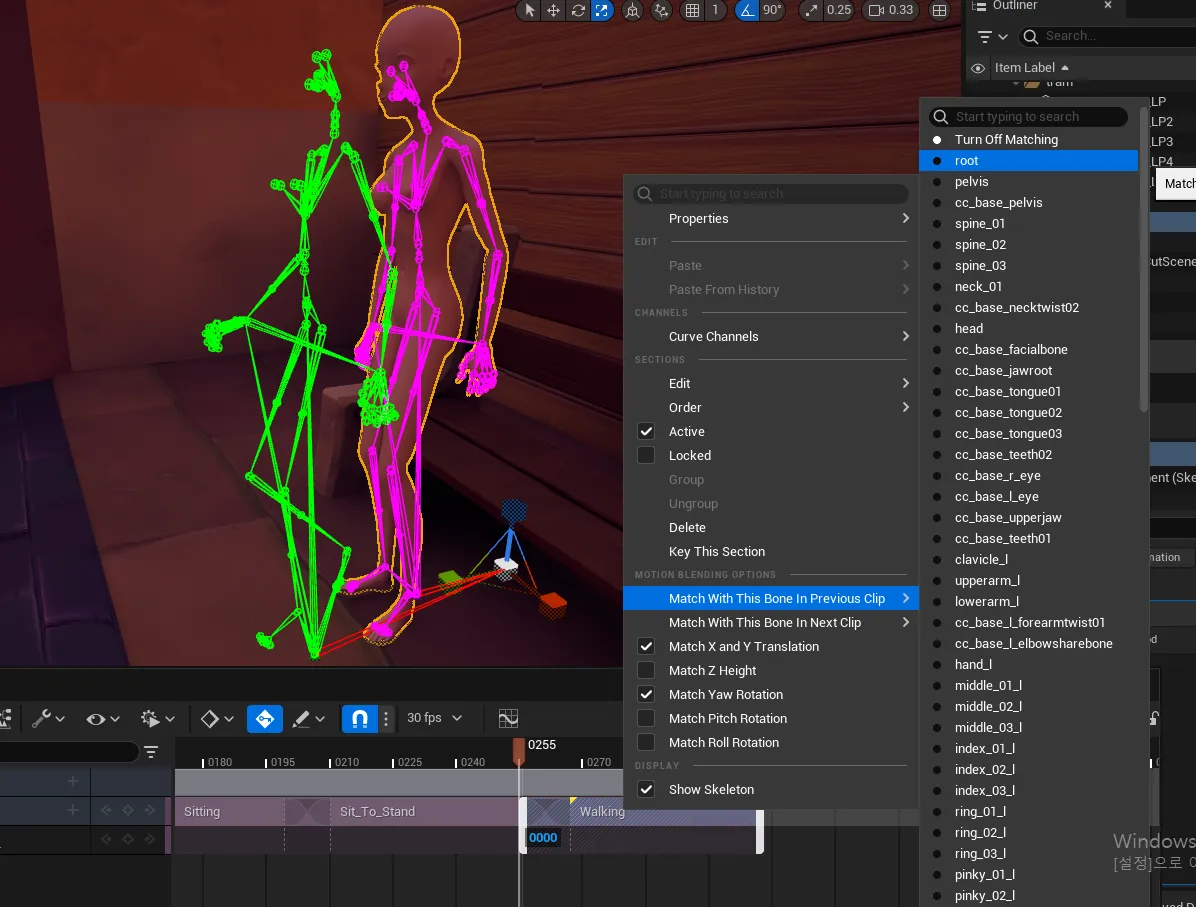Select the pelvis bone entry
Viewport: 1196px width, 907px height.
(1029, 182)
